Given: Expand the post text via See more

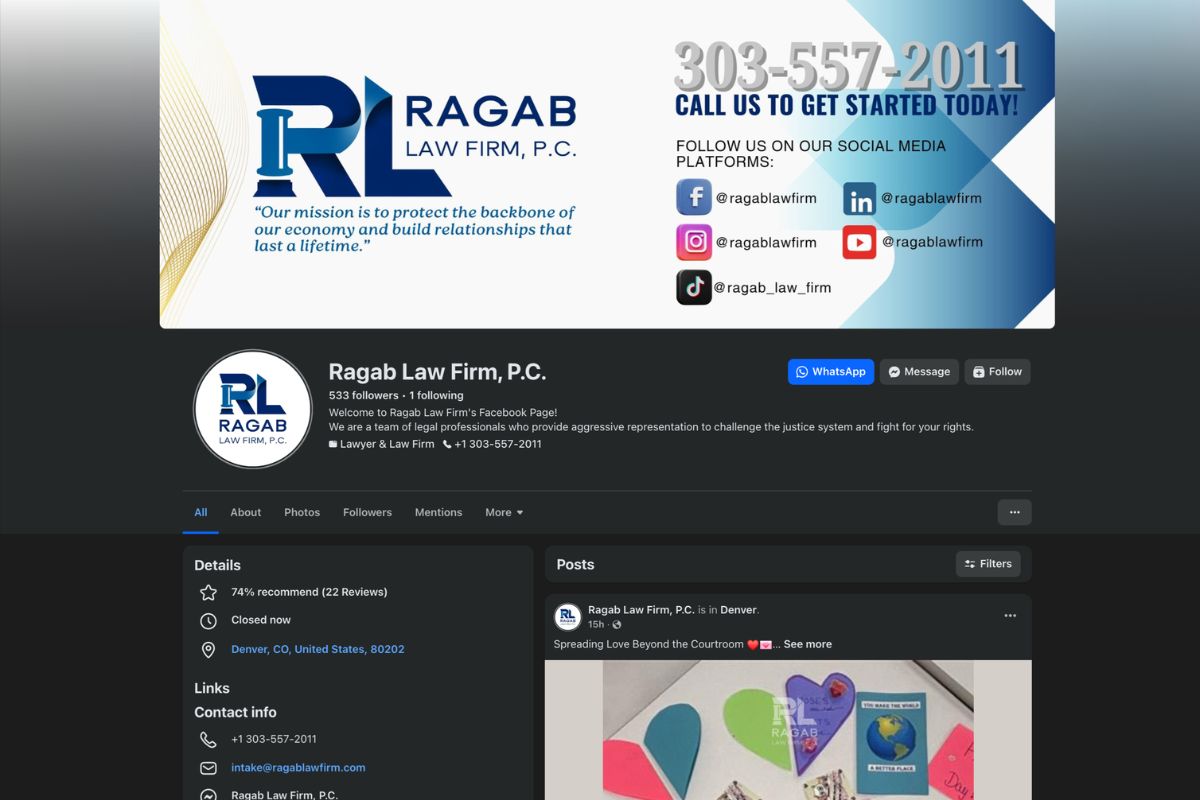Looking at the screenshot, I should click(x=807, y=644).
